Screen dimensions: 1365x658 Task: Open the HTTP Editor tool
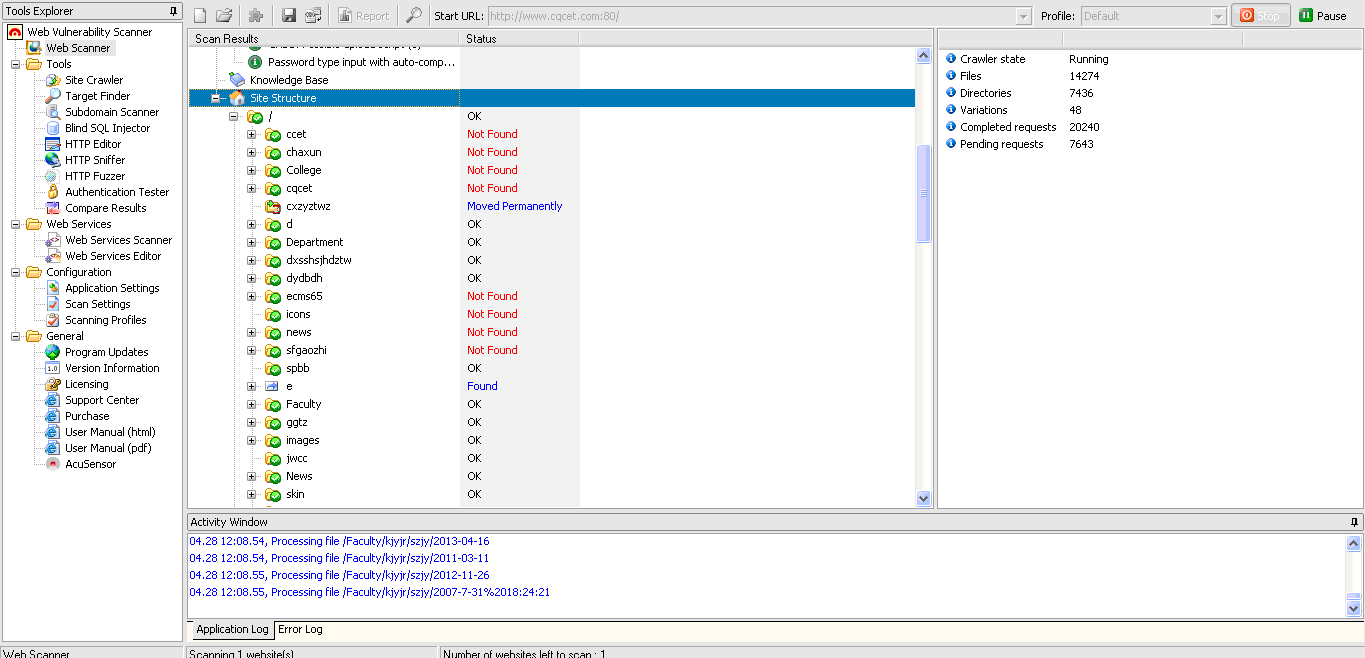[93, 144]
